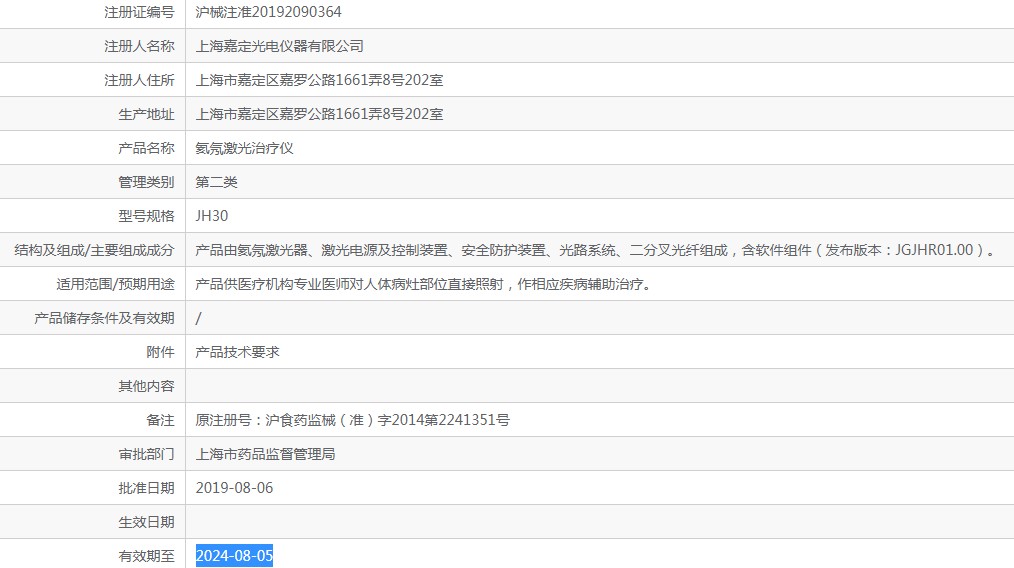Select the registrant name 上海嘉定光电仪器有限公司

click(x=279, y=46)
